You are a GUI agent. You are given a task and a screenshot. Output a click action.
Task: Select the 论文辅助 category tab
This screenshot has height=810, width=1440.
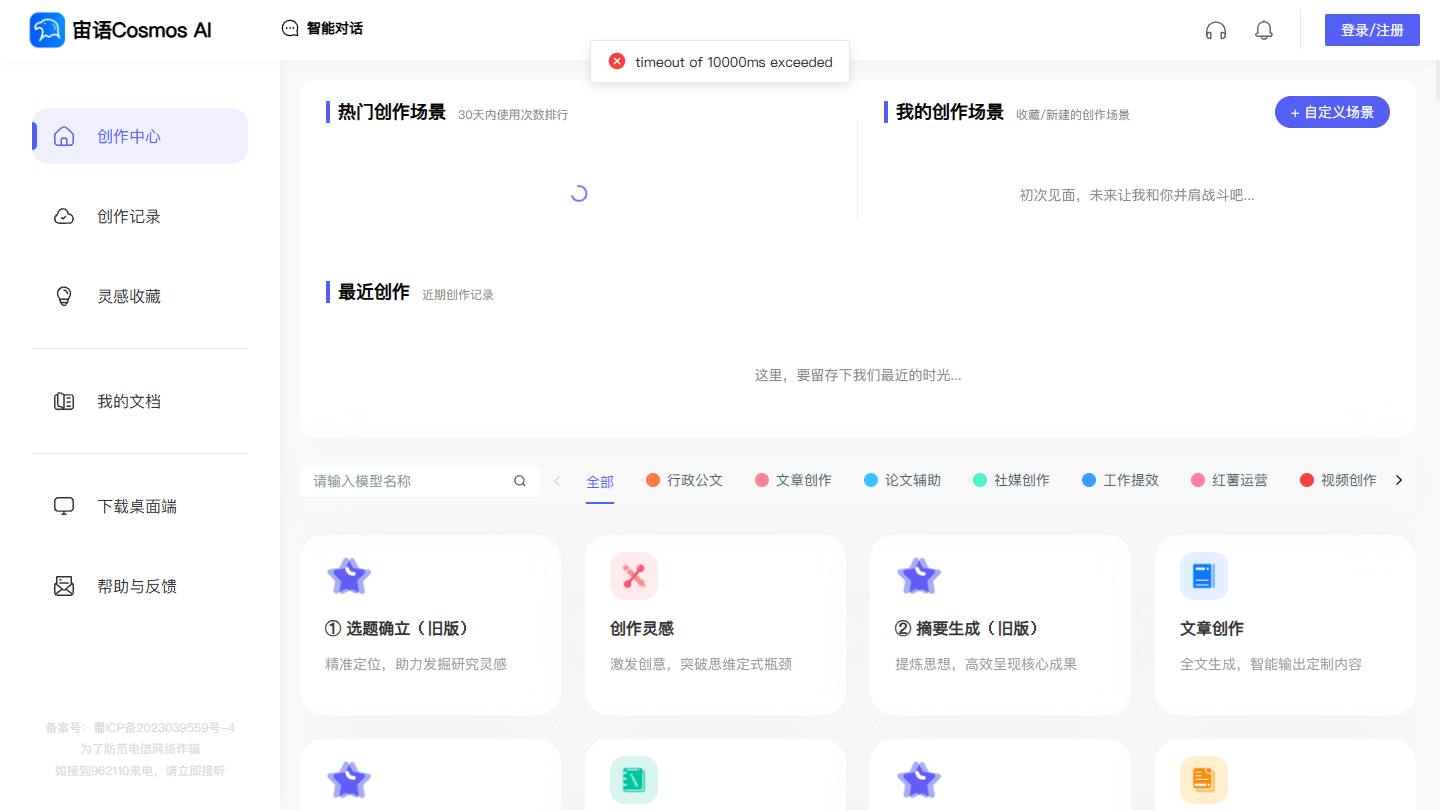[903, 480]
